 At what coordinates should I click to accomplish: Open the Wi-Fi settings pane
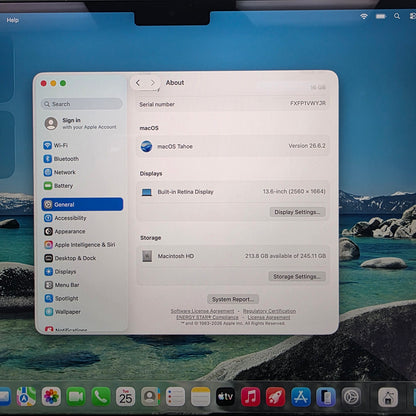point(55,146)
